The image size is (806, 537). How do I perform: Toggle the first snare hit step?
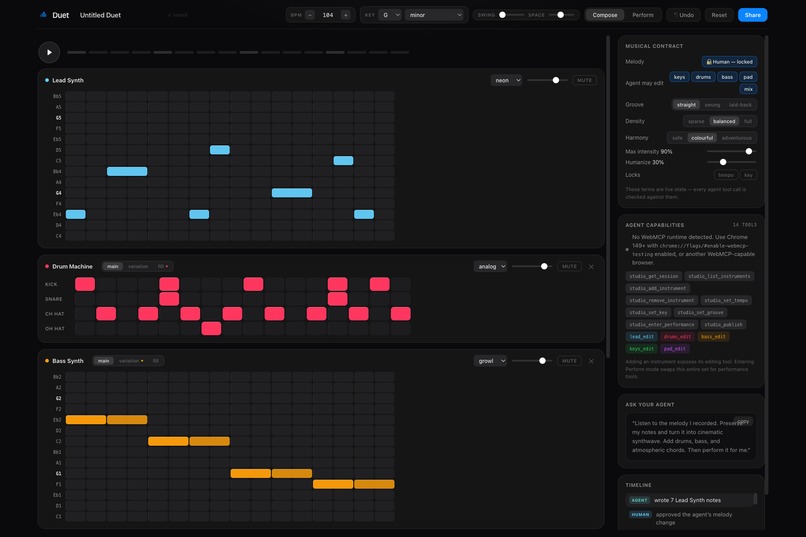click(169, 299)
